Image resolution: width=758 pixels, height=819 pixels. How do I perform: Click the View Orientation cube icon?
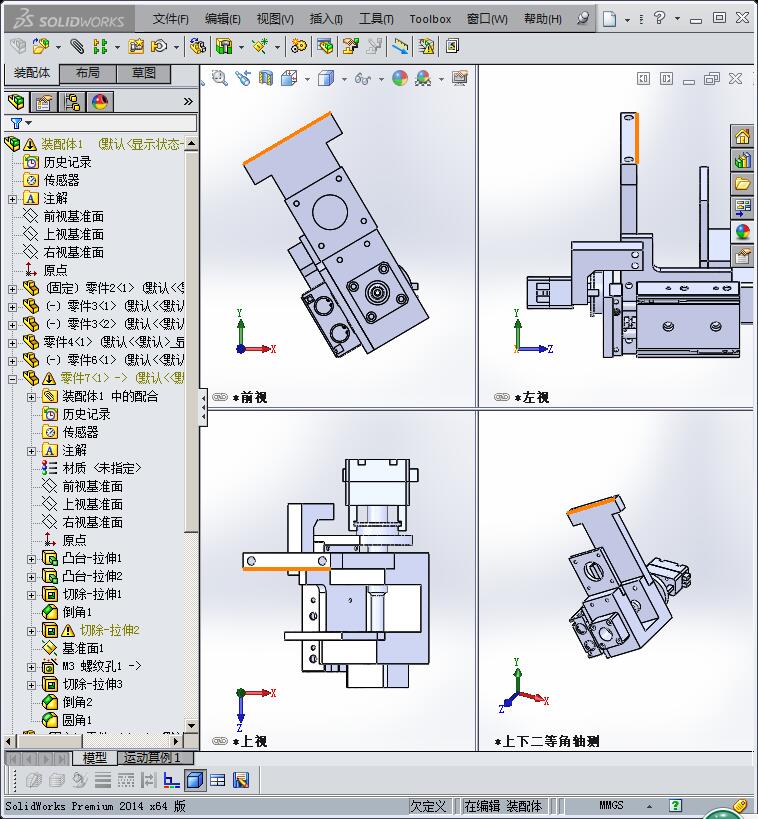289,78
